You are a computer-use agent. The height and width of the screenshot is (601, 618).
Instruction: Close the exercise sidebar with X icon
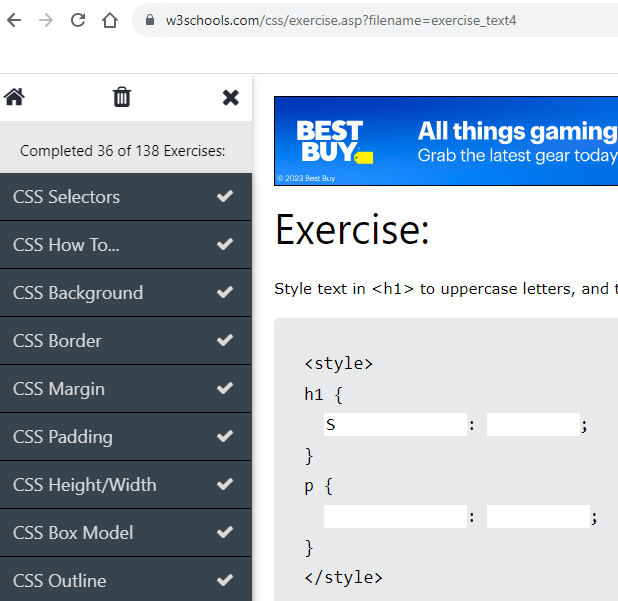click(230, 97)
